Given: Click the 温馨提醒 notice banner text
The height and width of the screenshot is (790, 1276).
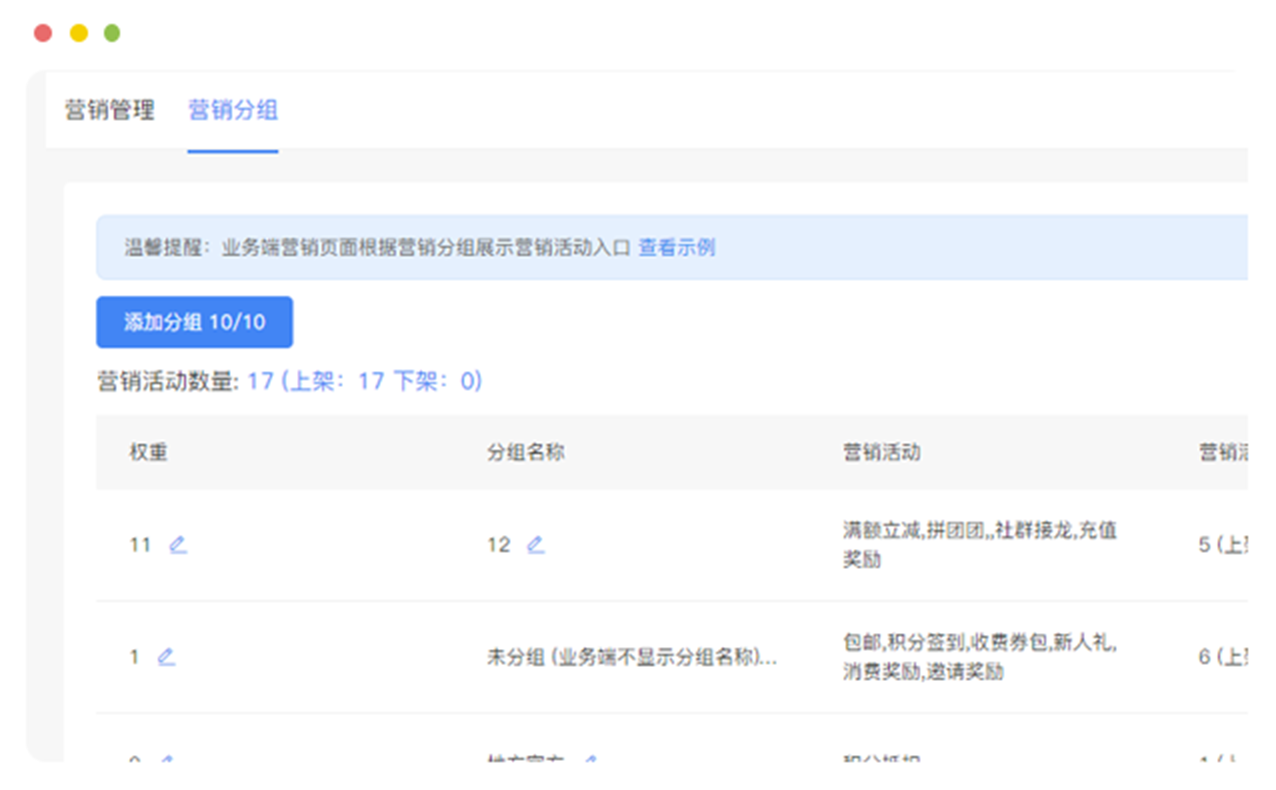Looking at the screenshot, I should [378, 248].
